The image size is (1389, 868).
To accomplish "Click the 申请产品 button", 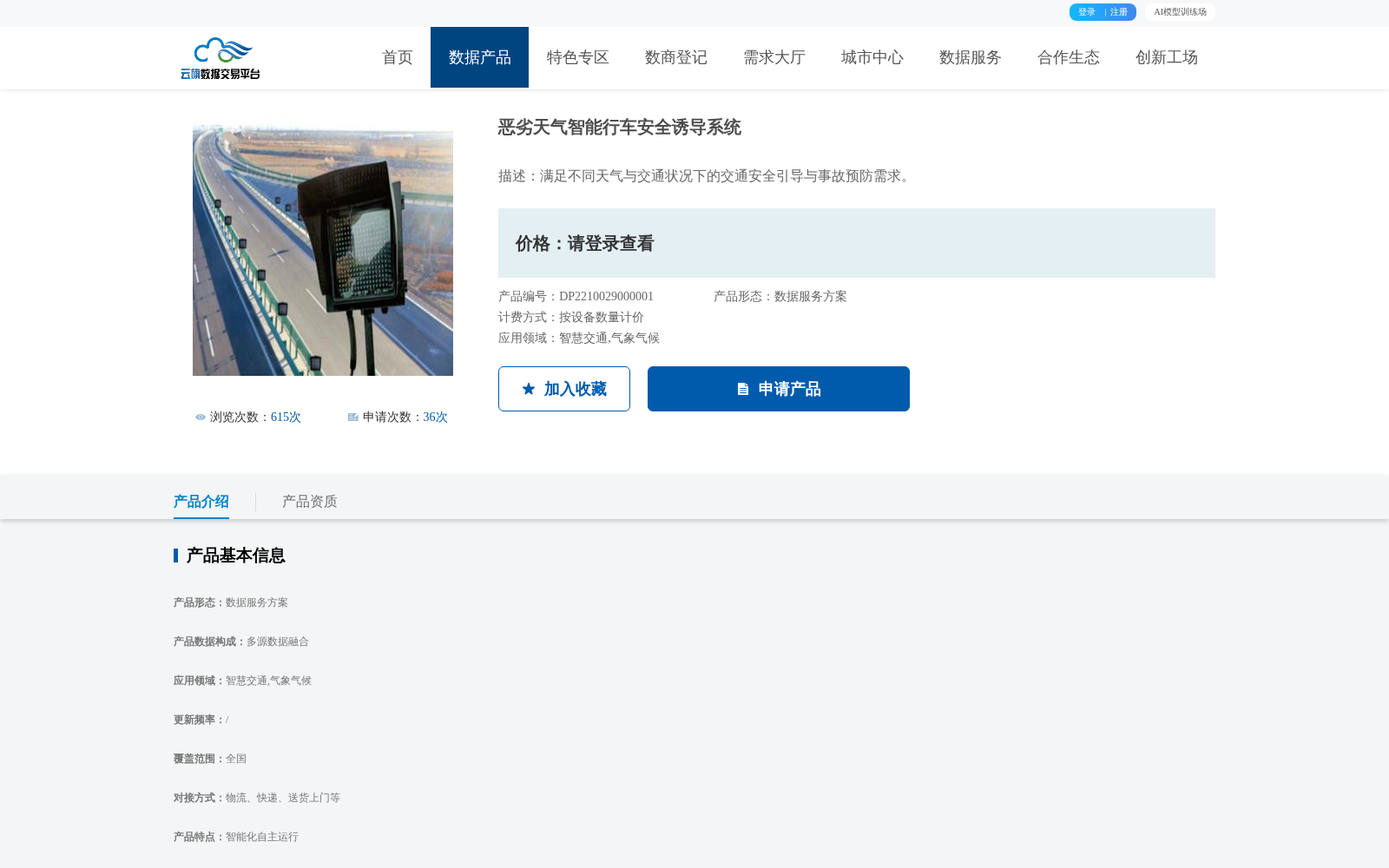I will tap(779, 389).
